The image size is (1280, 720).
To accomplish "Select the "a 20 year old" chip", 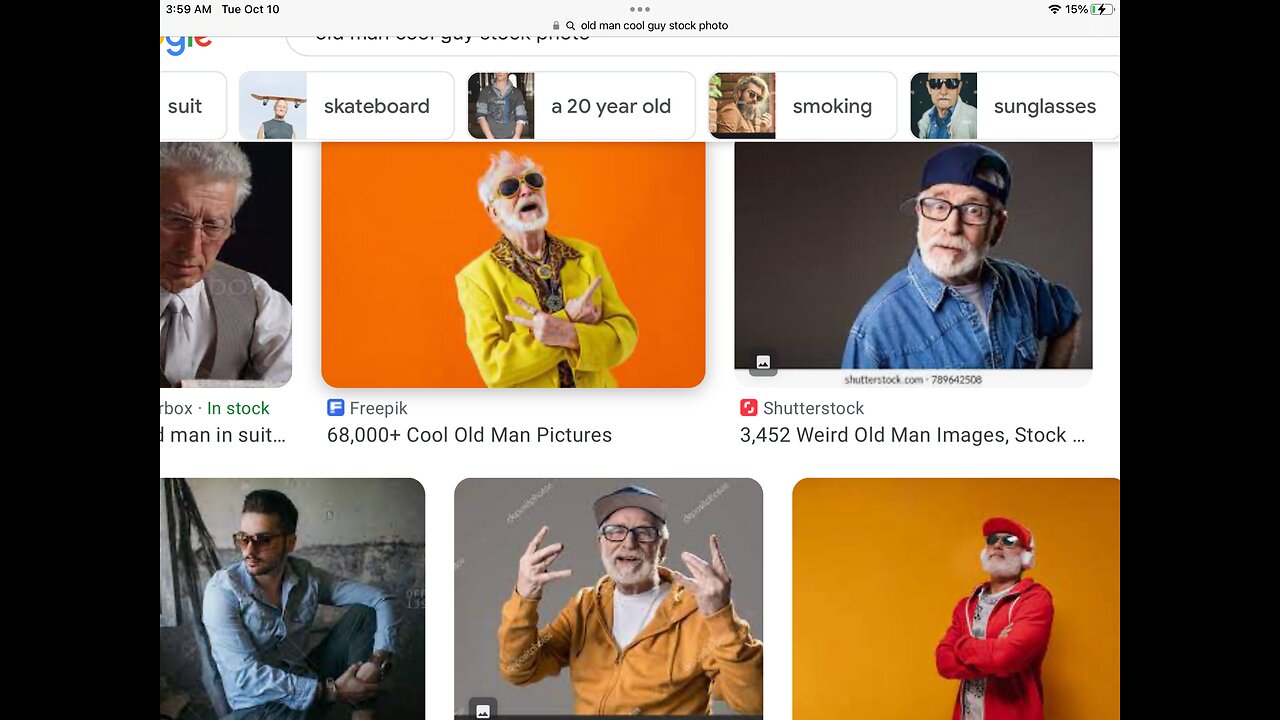I will pyautogui.click(x=581, y=106).
